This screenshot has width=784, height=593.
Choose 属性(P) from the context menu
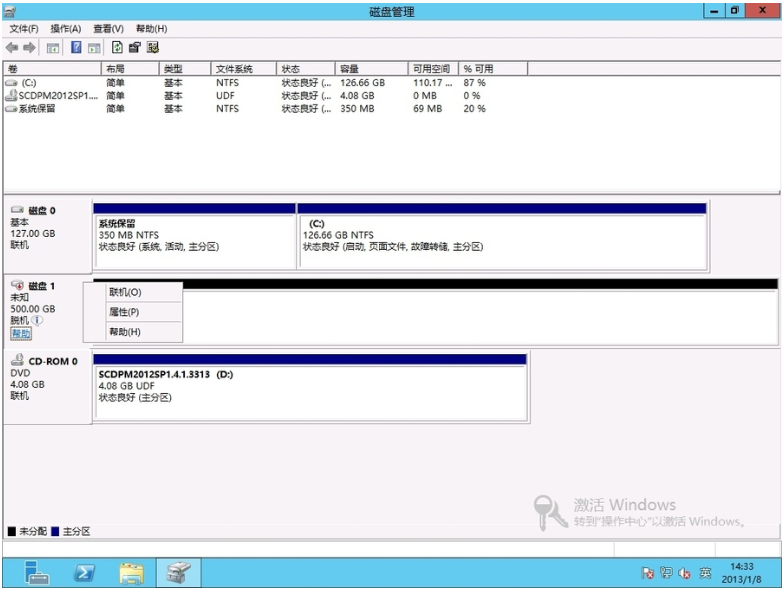coord(133,312)
